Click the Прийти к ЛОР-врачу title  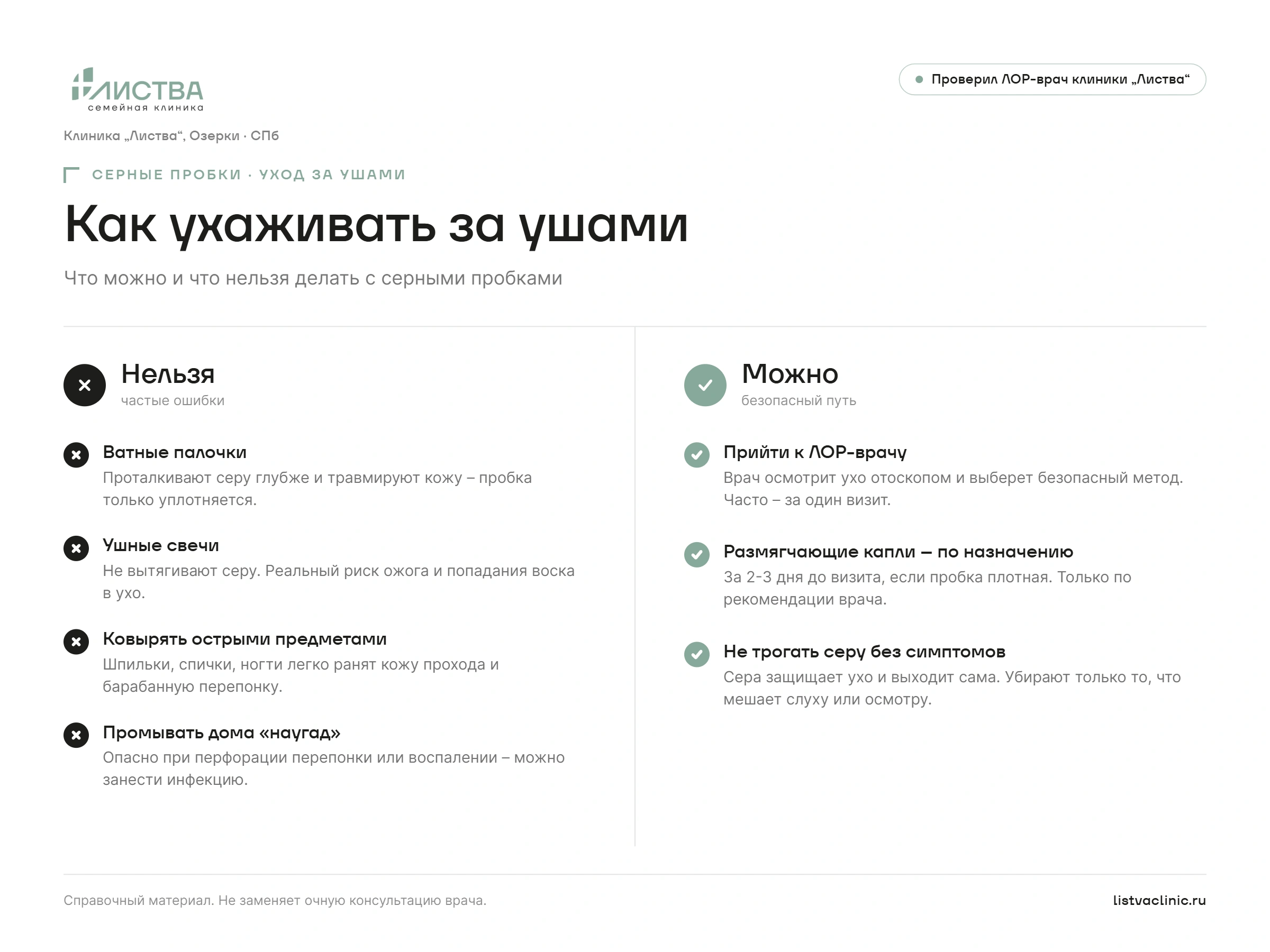pyautogui.click(x=815, y=452)
